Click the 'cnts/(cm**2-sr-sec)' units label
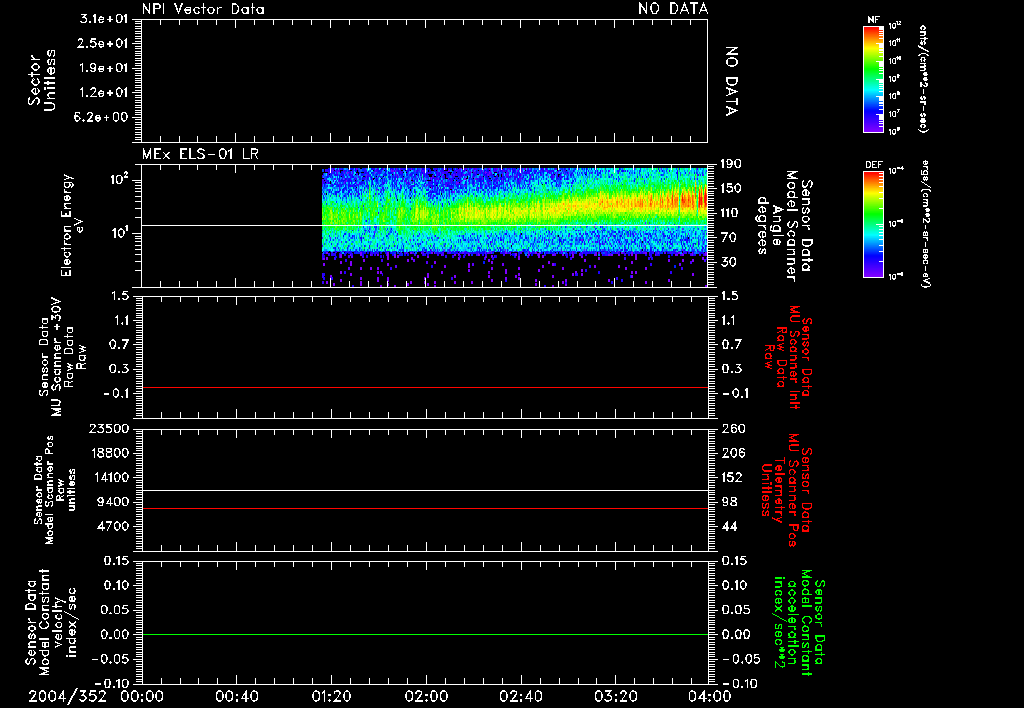1024x708 pixels. point(923,78)
